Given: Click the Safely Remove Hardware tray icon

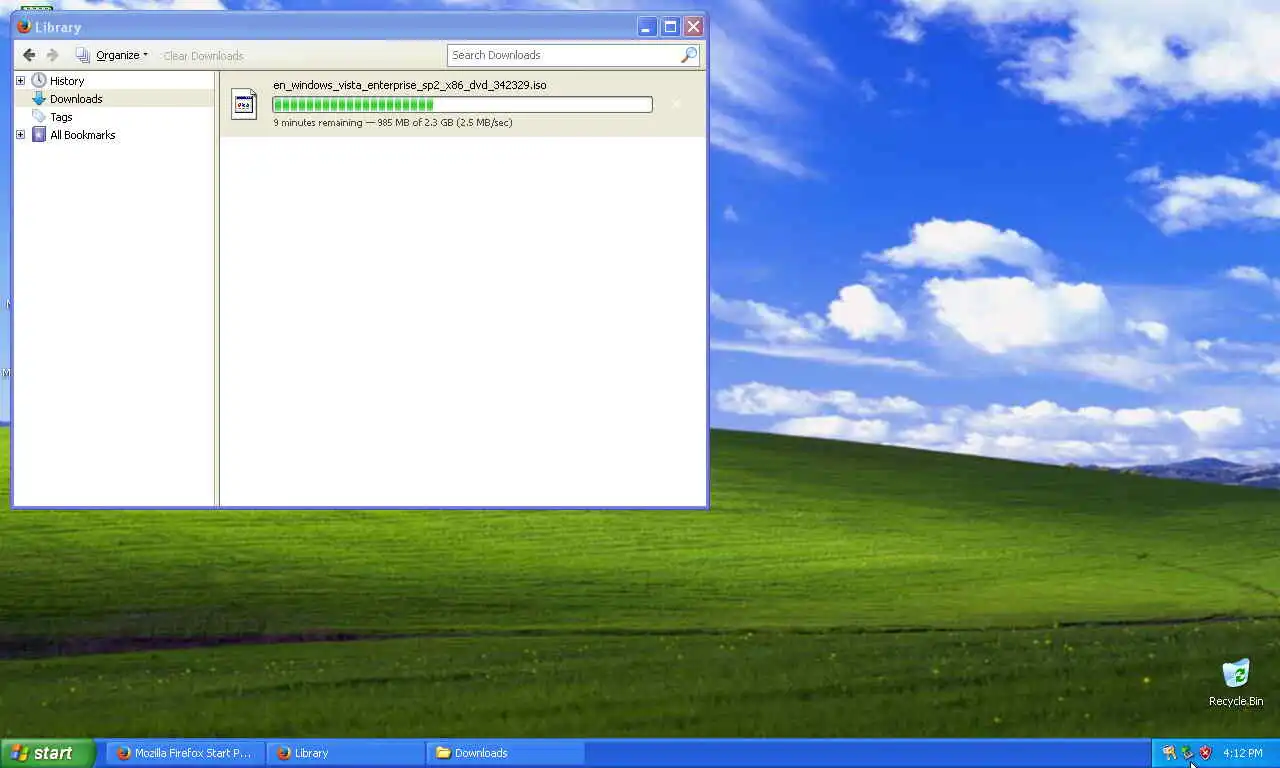Looking at the screenshot, I should pos(1187,753).
